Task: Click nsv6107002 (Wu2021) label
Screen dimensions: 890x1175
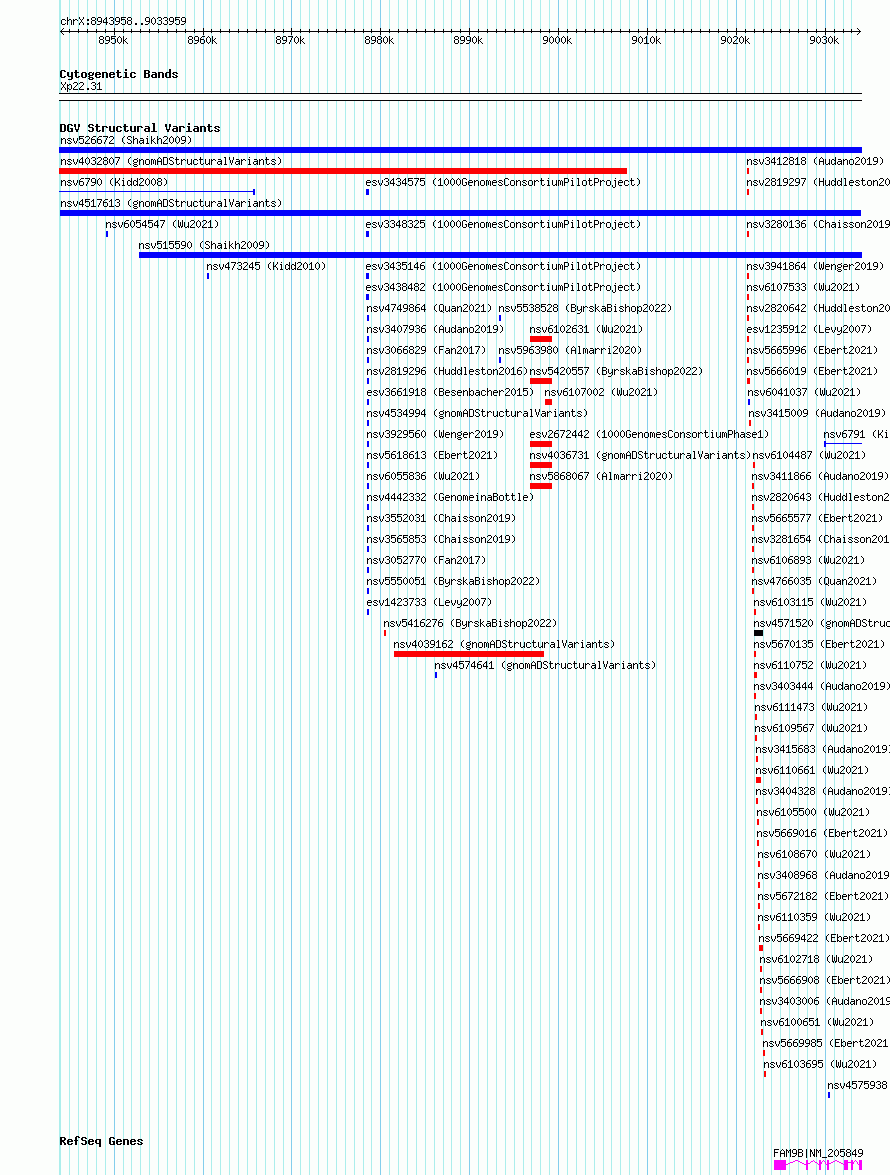Action: click(602, 392)
